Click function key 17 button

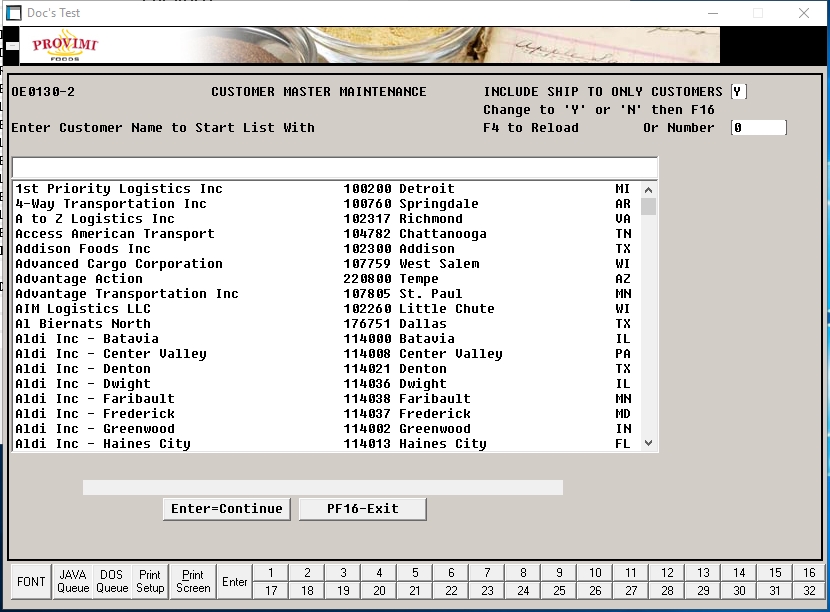pos(271,590)
